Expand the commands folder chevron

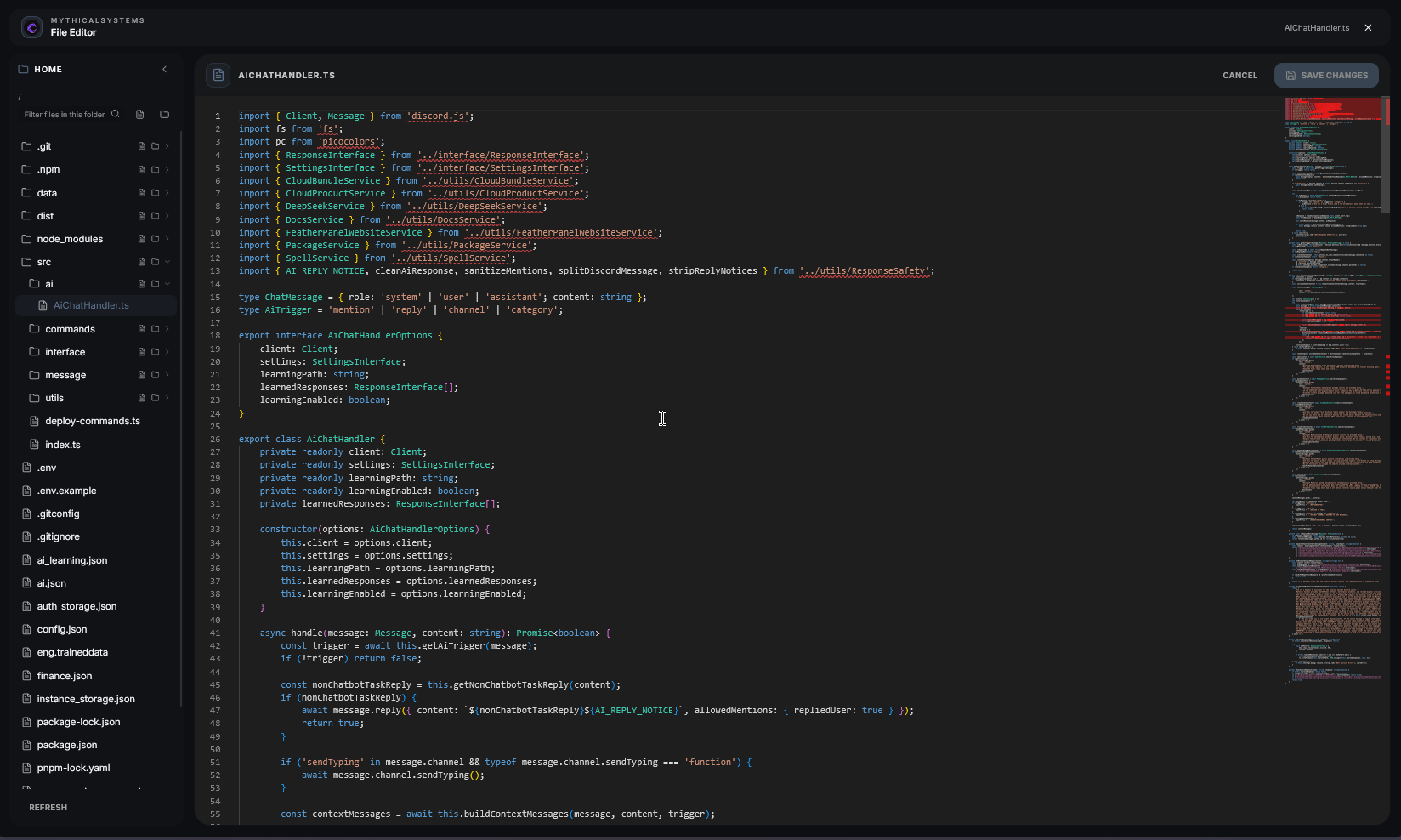[x=167, y=329]
